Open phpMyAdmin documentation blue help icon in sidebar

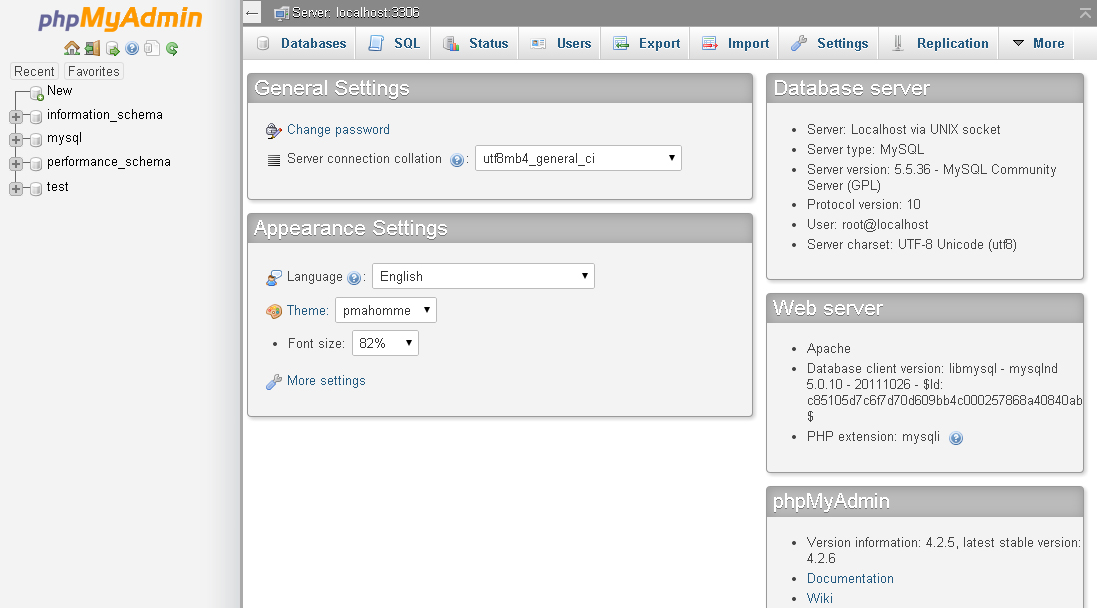point(132,48)
